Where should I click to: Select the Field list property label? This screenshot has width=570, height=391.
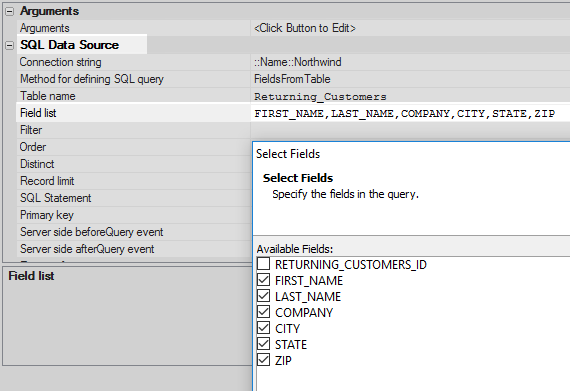[x=38, y=113]
